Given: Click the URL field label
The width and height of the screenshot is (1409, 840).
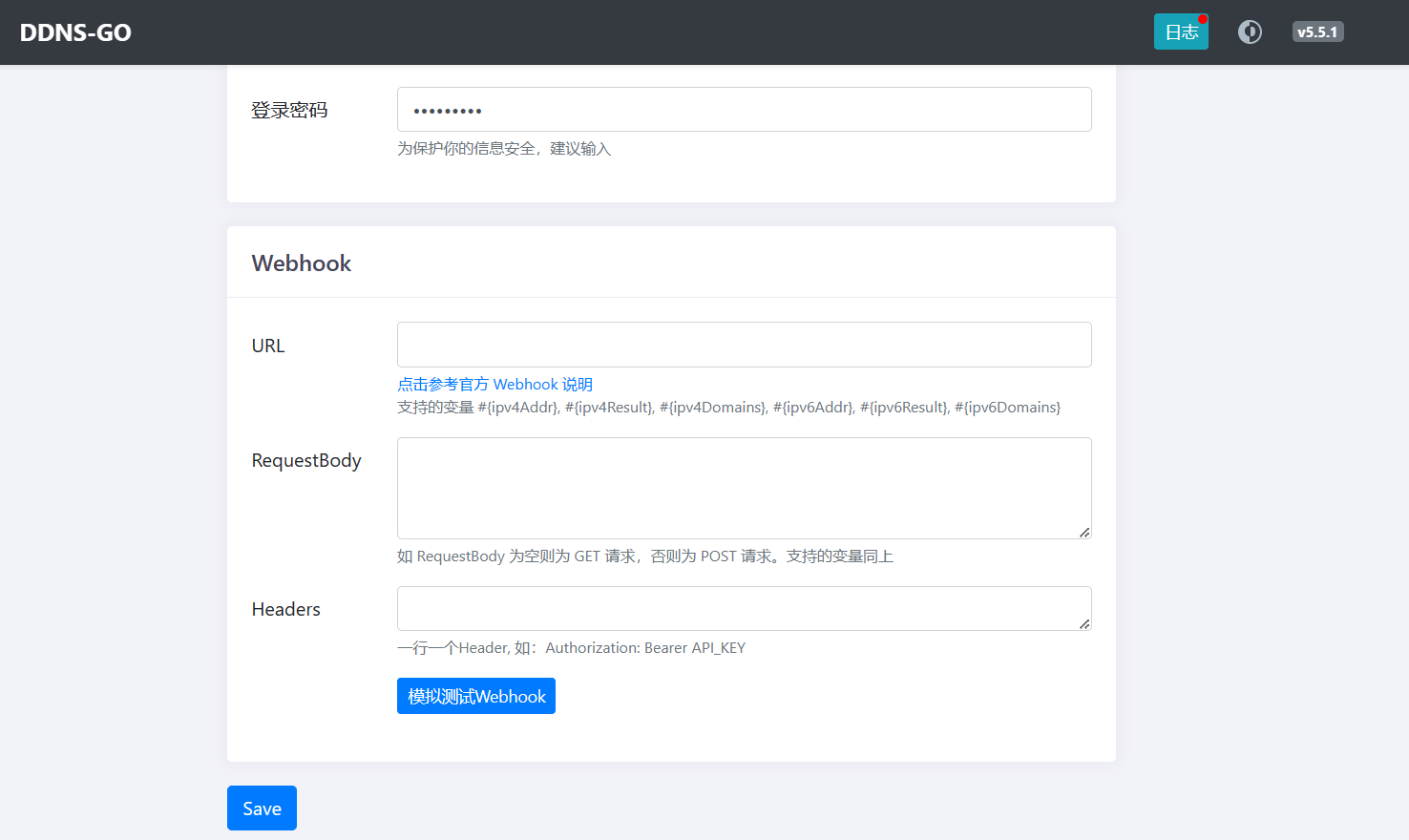Looking at the screenshot, I should click(268, 346).
